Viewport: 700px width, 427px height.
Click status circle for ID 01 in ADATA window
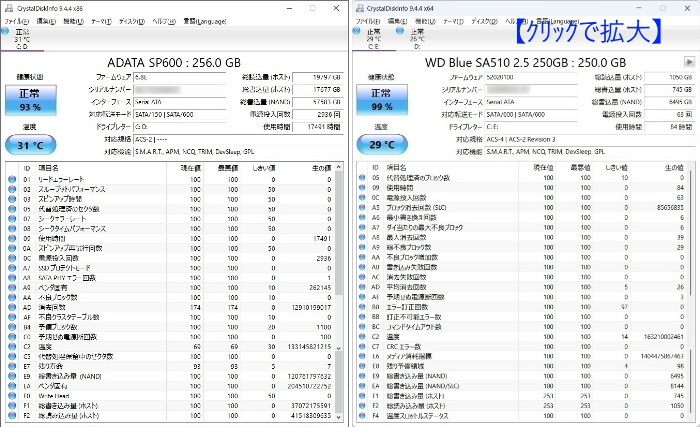click(x=12, y=179)
